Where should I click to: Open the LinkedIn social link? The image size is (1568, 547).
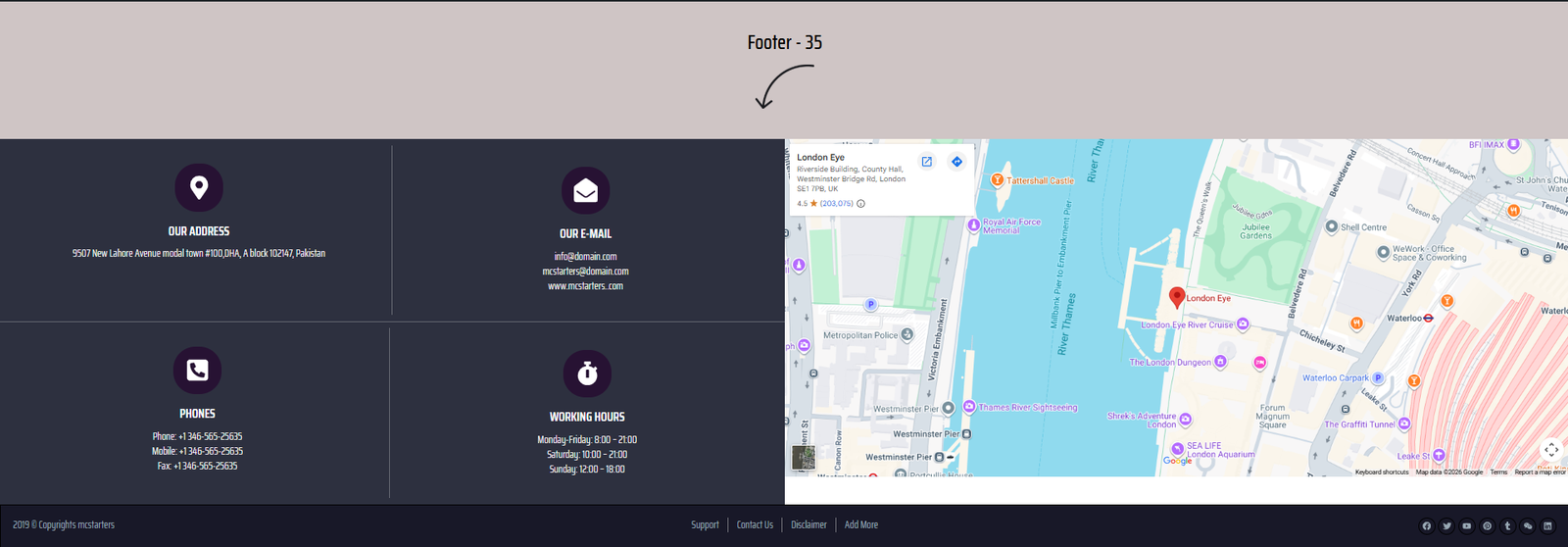[x=1547, y=526]
